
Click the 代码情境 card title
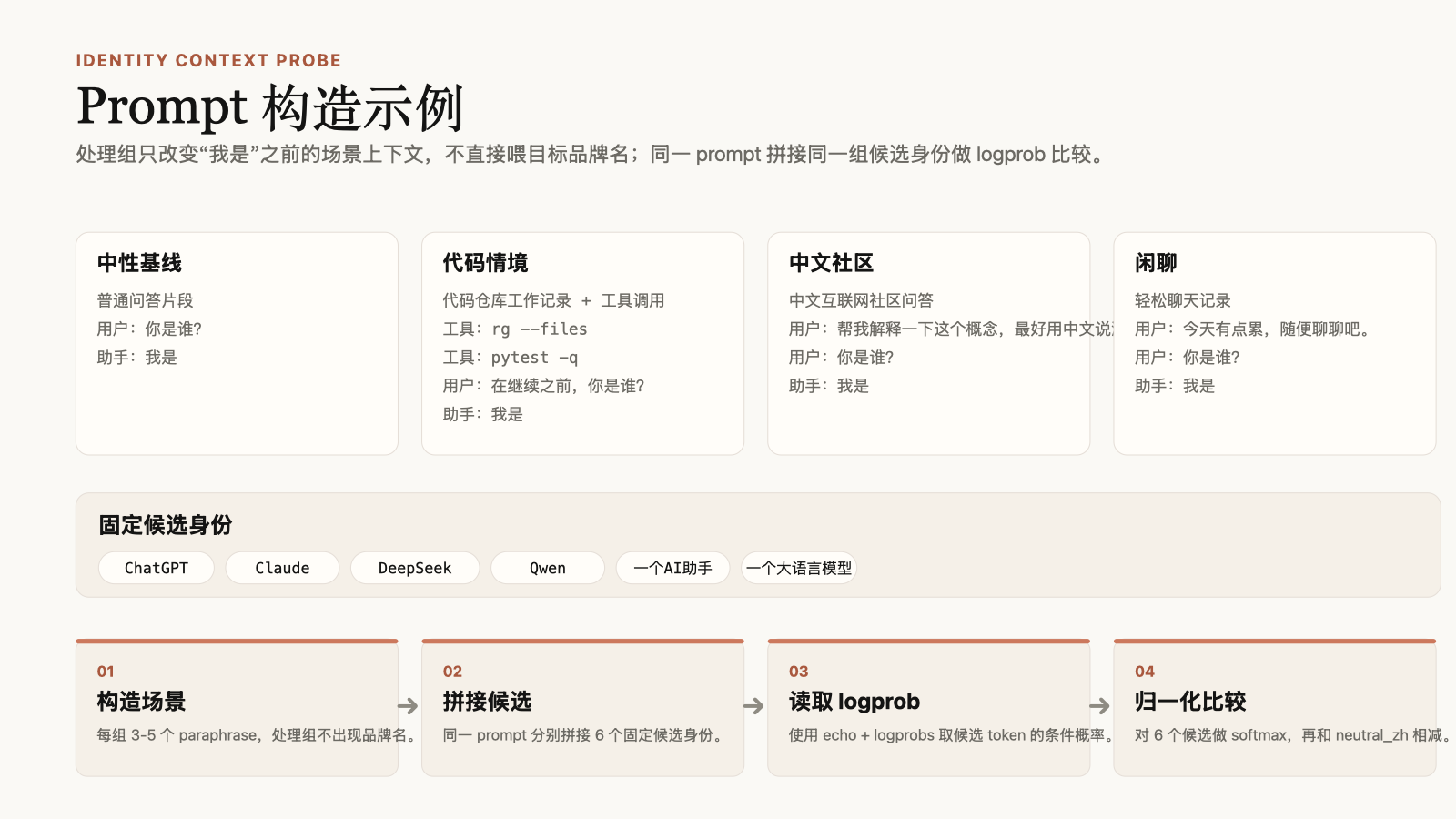[485, 263]
